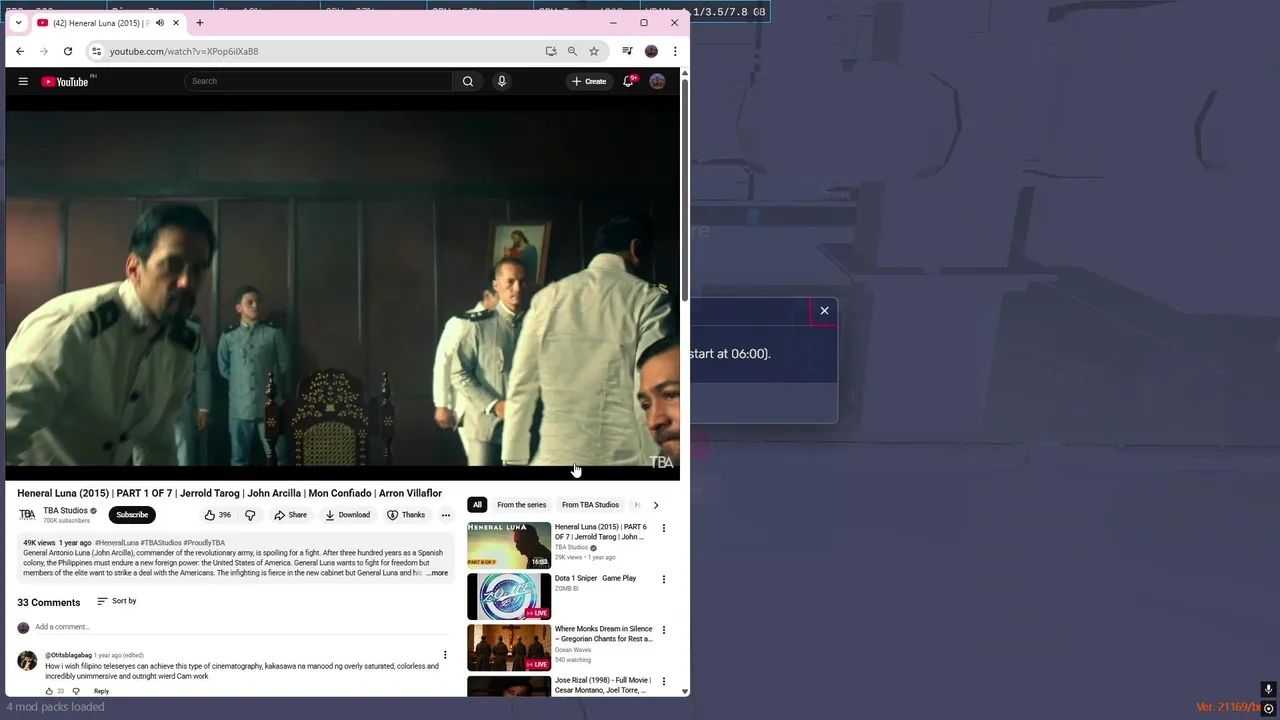
Task: Dislike the comment by @Otitsblagabag
Action: point(76,691)
